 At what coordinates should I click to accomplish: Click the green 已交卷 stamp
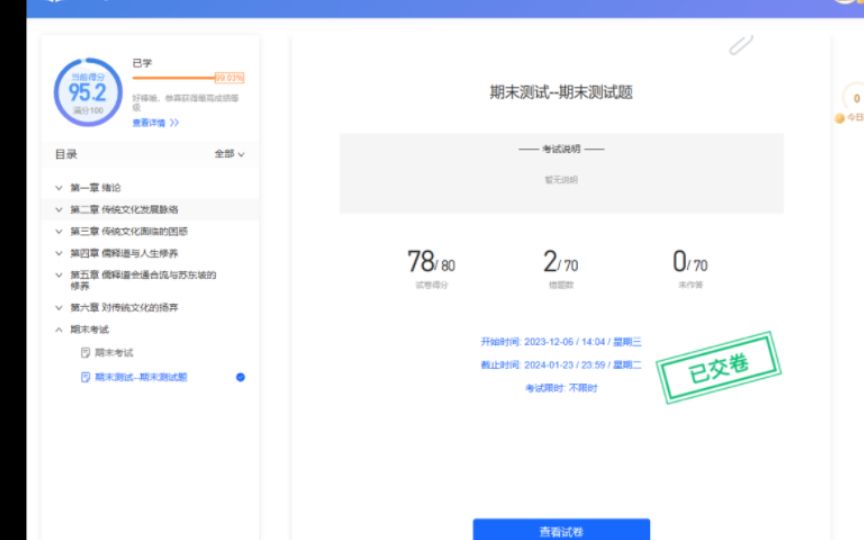719,368
